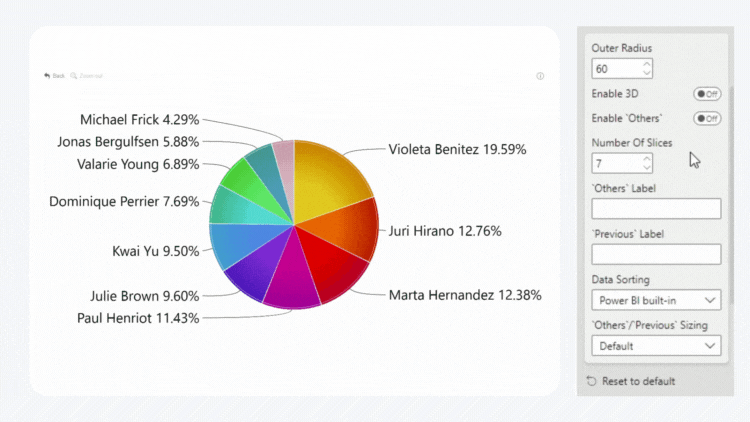Decrease Number Of Slices with down arrow

[x=647, y=167]
